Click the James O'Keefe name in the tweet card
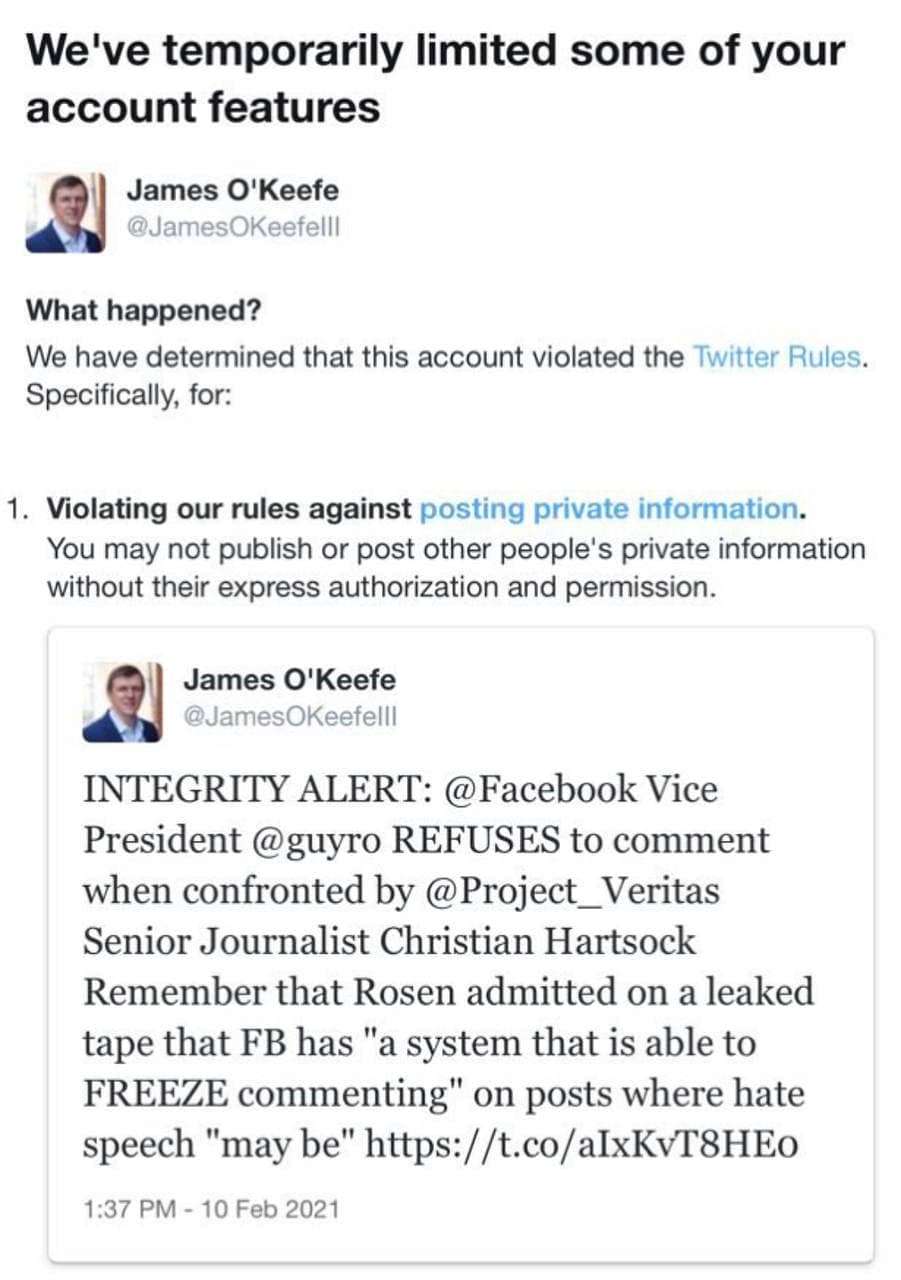901x1280 pixels. click(290, 680)
